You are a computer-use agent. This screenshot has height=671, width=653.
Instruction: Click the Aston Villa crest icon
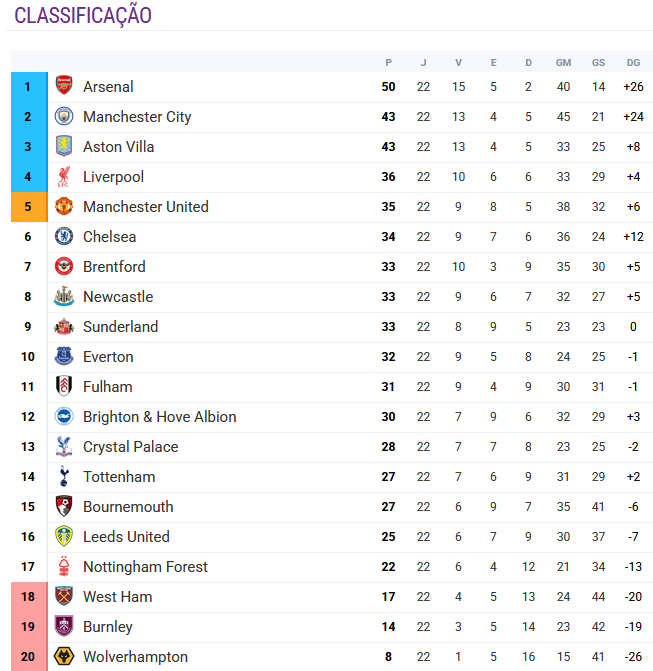coord(64,147)
